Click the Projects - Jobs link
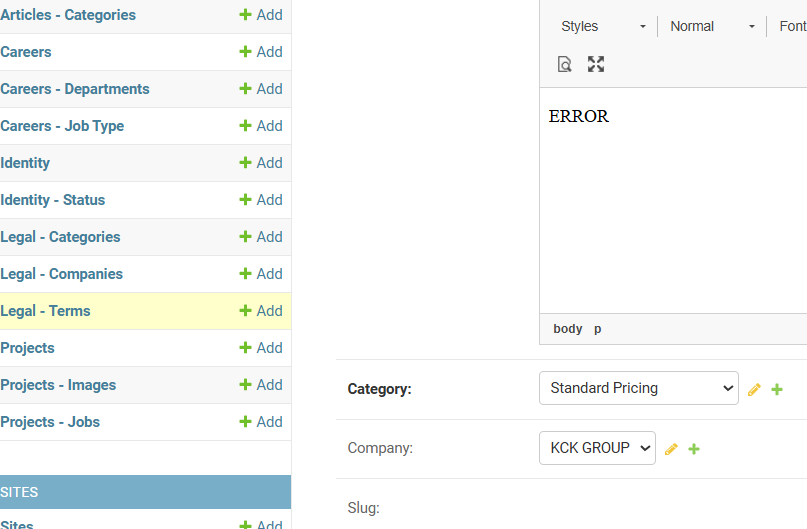 click(x=50, y=422)
